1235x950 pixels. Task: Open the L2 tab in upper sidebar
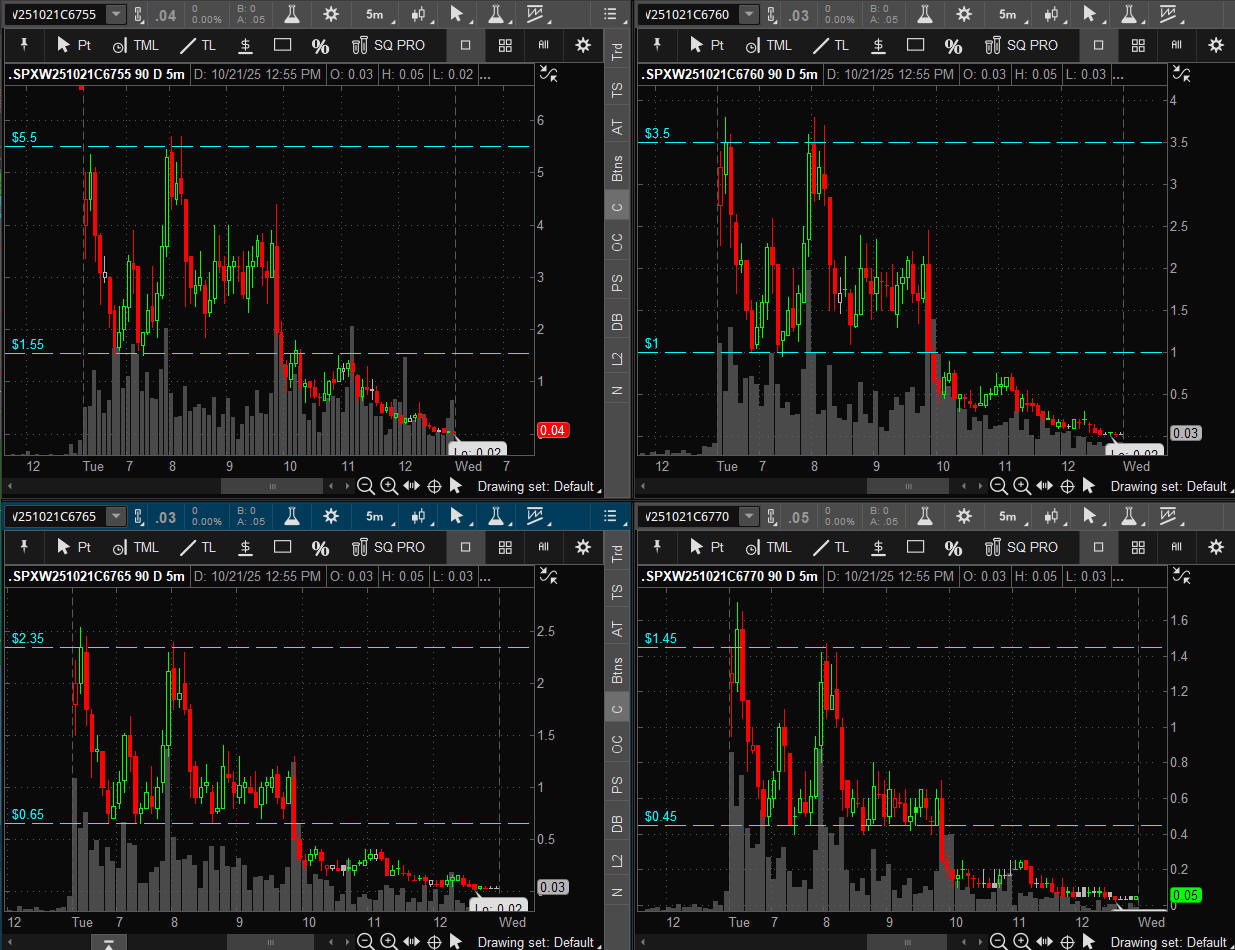pyautogui.click(x=617, y=358)
